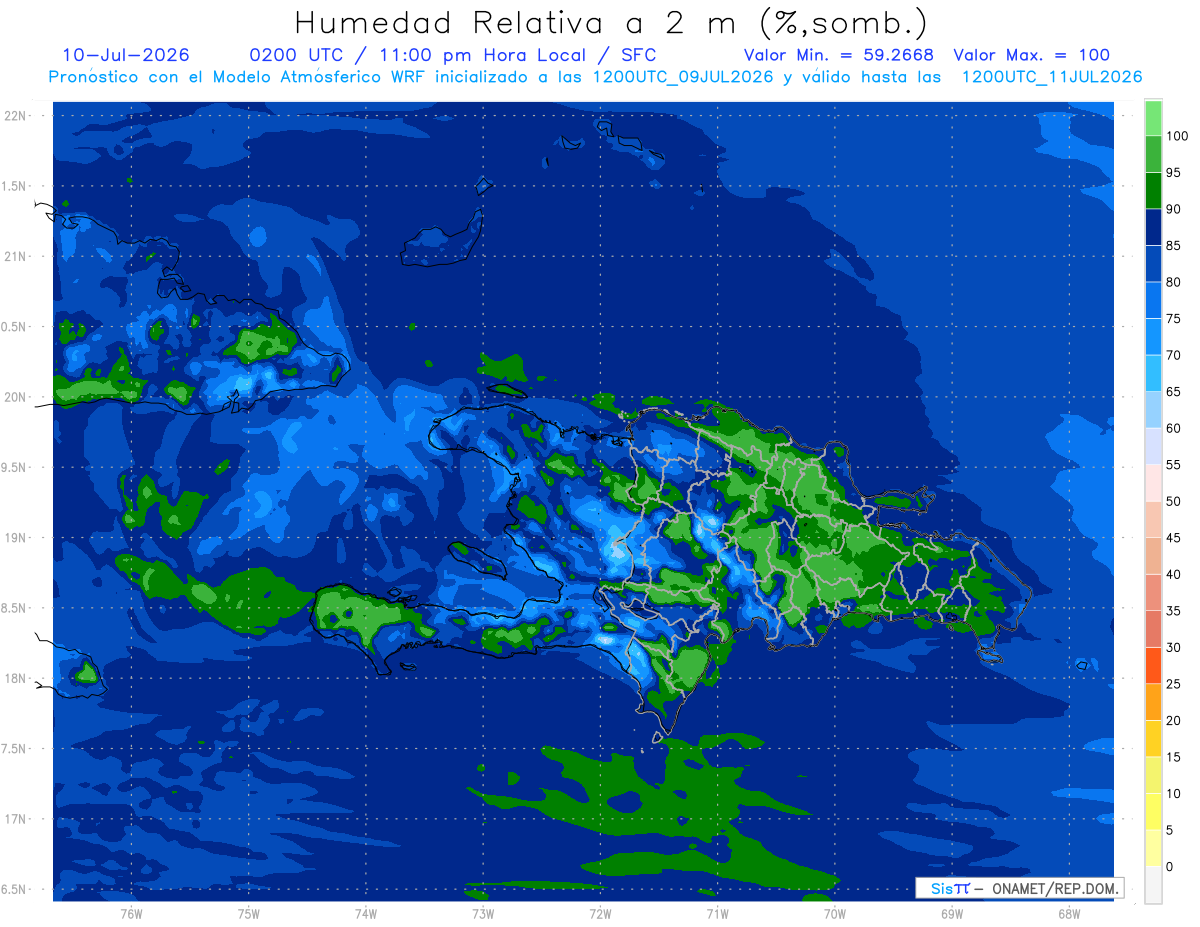Click the 75W longitude axis label

click(x=249, y=913)
